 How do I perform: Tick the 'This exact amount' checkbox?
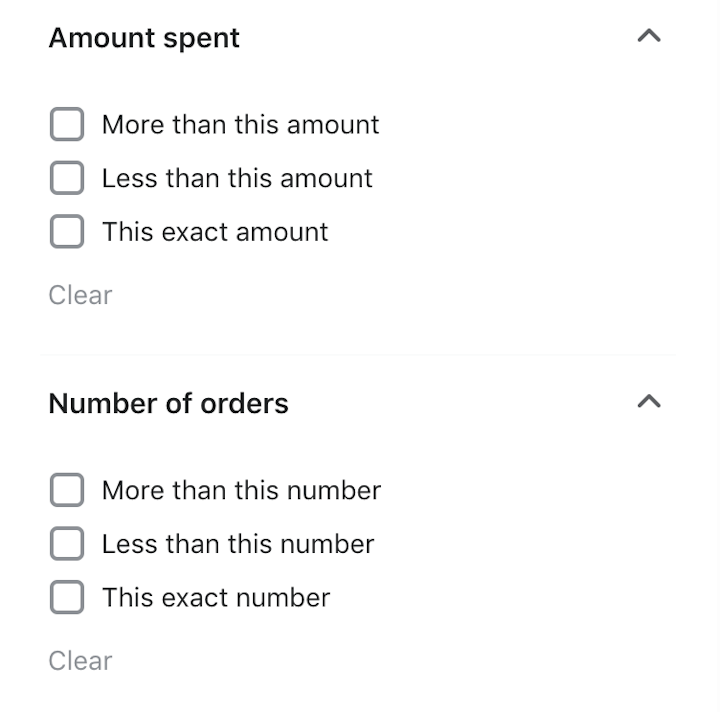coord(67,231)
